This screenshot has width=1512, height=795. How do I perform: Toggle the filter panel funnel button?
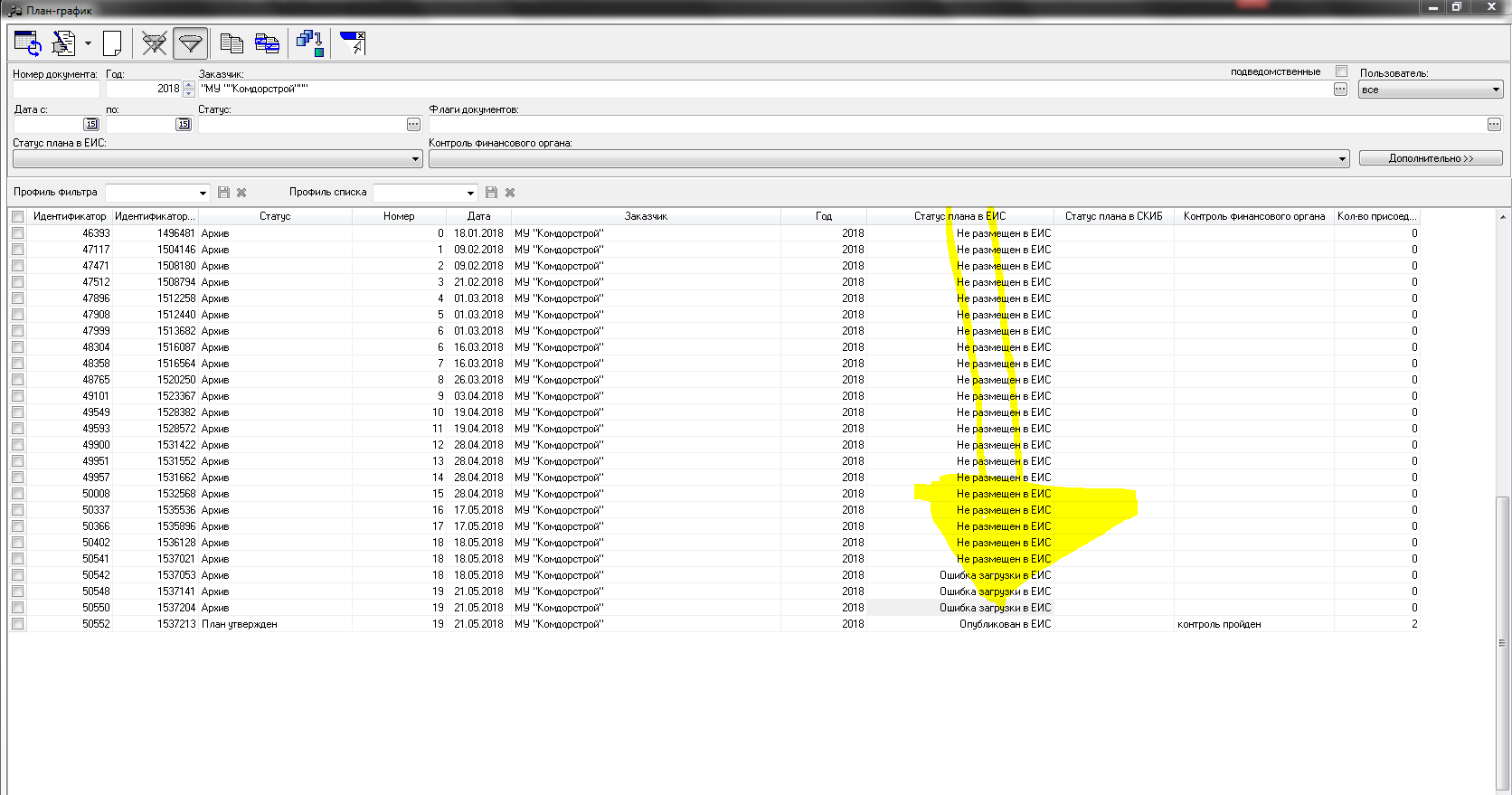tap(190, 43)
